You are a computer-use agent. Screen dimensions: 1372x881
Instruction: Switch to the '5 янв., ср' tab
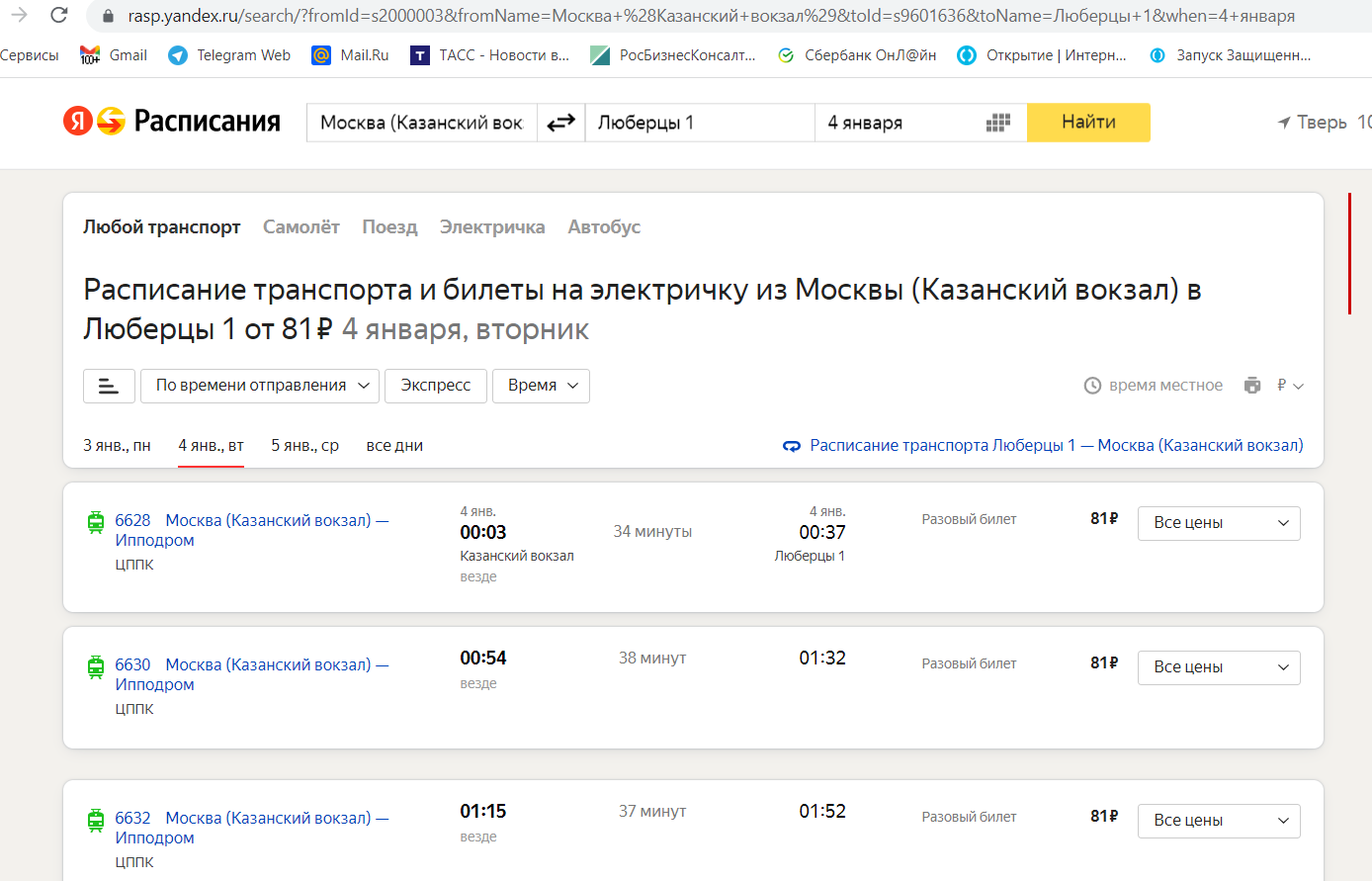(304, 446)
